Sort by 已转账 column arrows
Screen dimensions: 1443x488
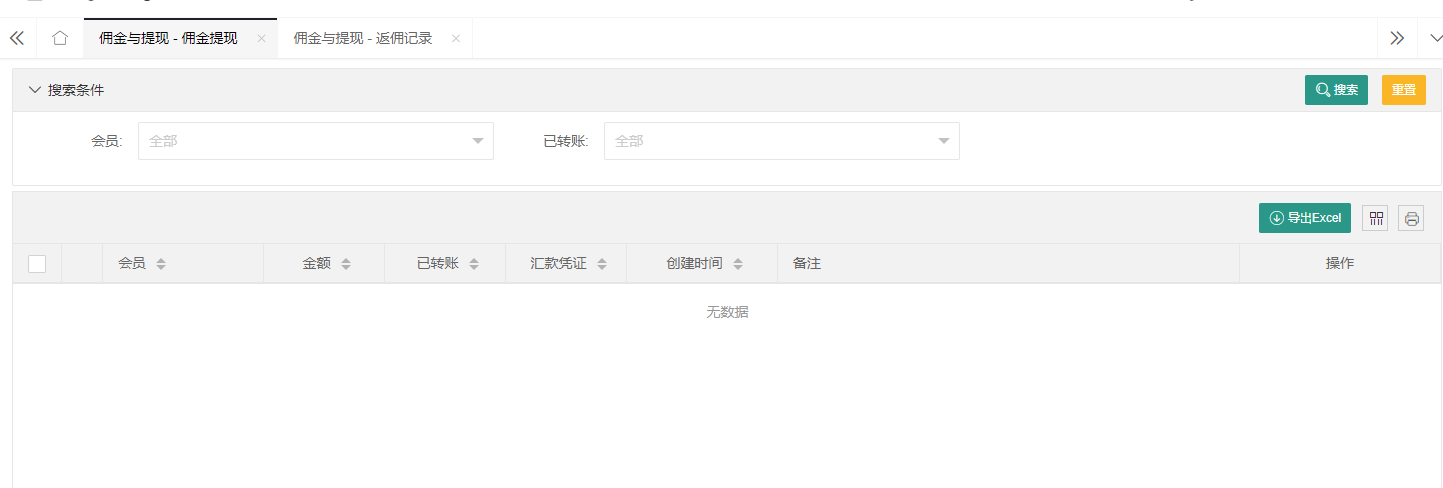click(474, 264)
